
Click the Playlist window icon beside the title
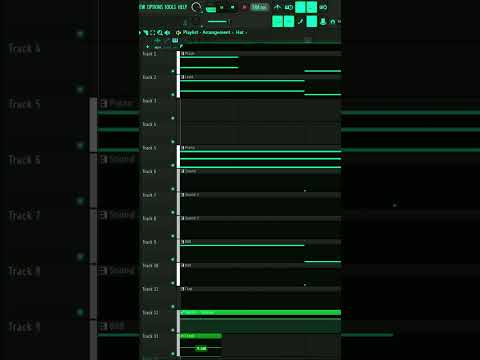[178, 33]
